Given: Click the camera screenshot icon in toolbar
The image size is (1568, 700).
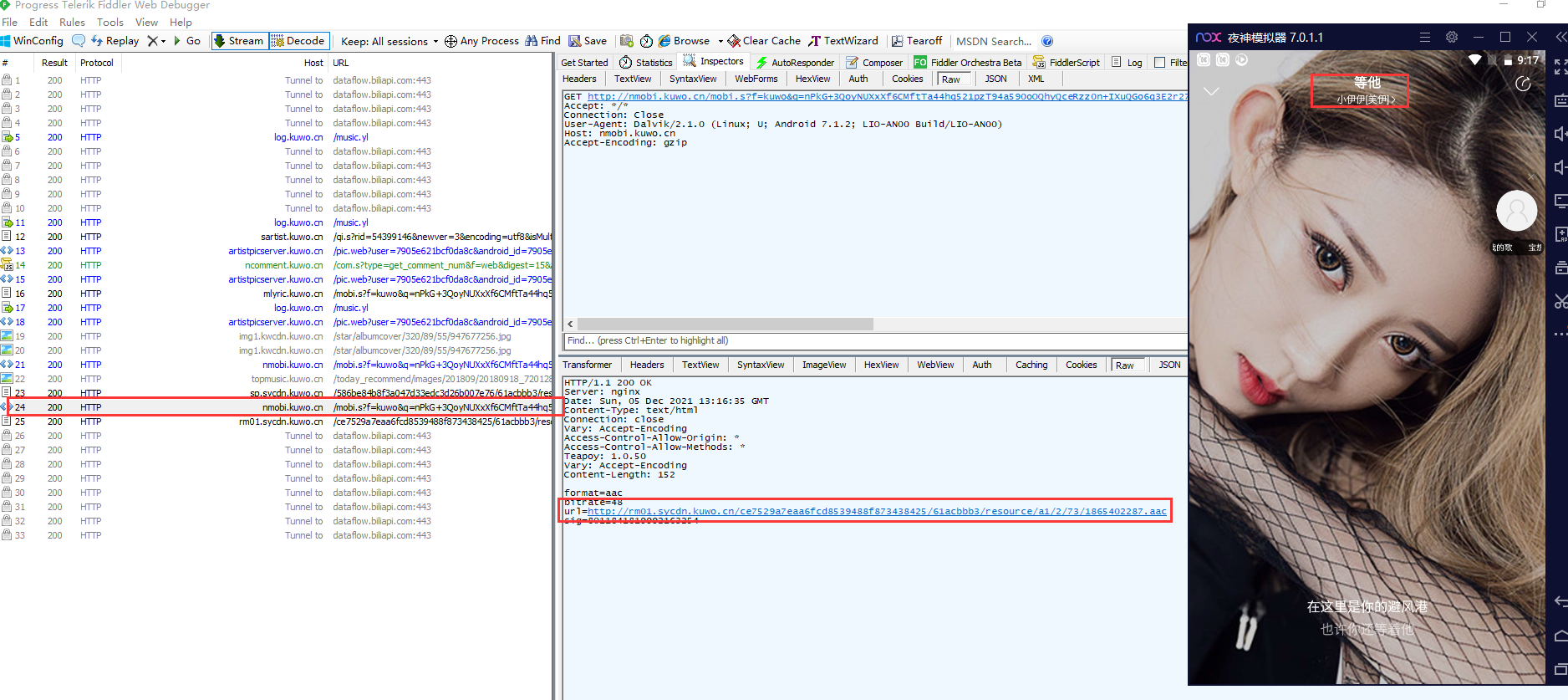Looking at the screenshot, I should click(x=627, y=40).
